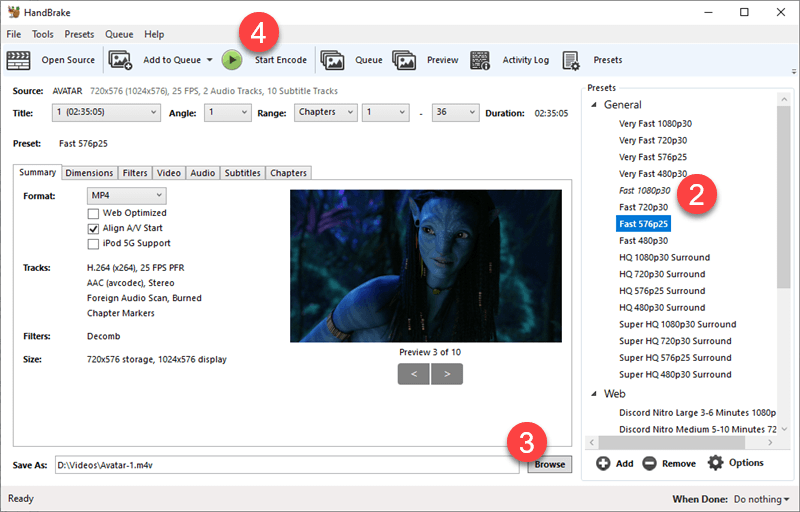This screenshot has width=800, height=512.
Task: Switch to the Chapters tab
Action: 288,173
